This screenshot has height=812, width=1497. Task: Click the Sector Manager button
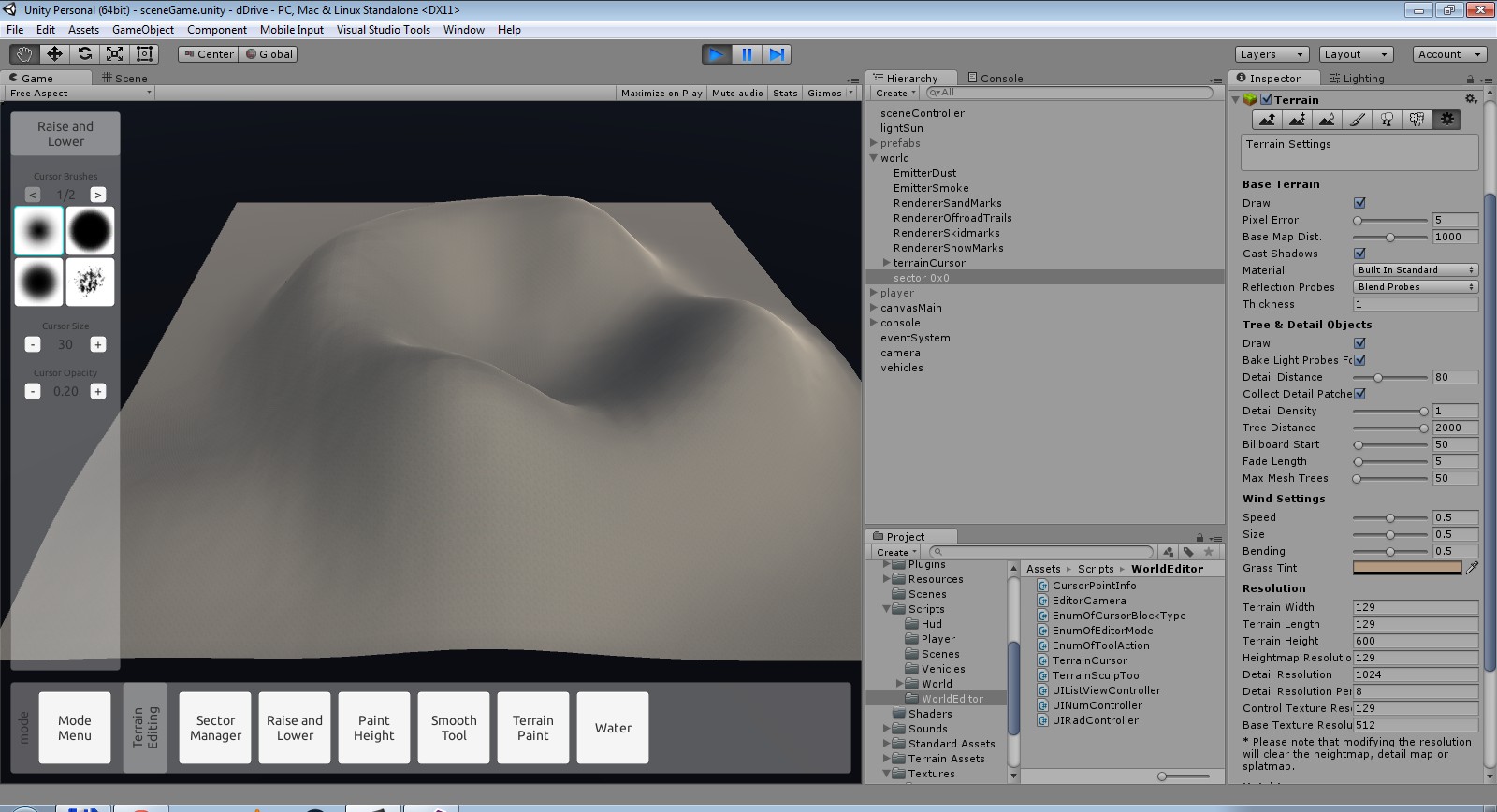215,728
